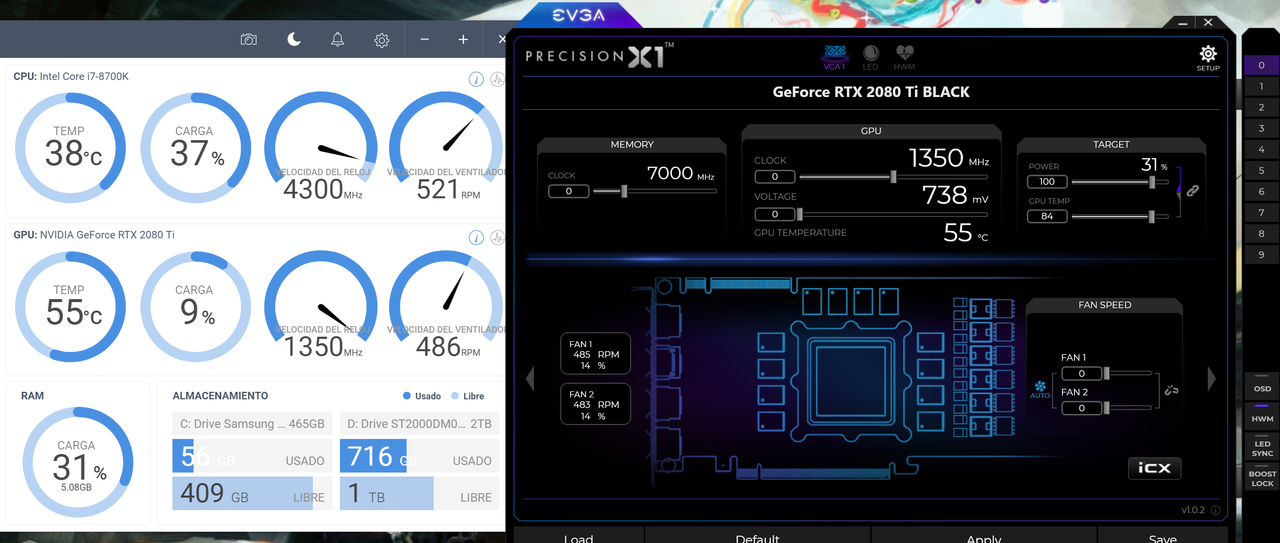Click the GPU clock offset field

click(x=774, y=177)
